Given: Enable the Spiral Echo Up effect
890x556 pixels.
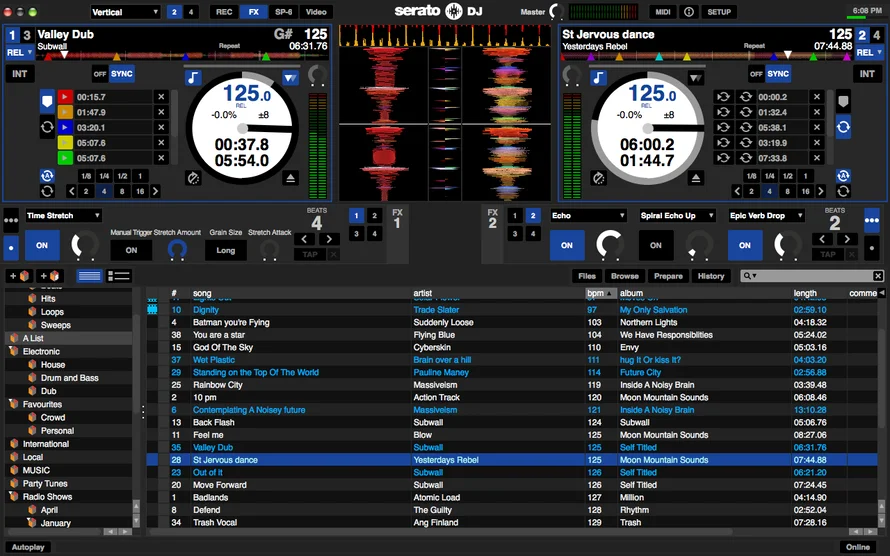Looking at the screenshot, I should click(x=656, y=246).
